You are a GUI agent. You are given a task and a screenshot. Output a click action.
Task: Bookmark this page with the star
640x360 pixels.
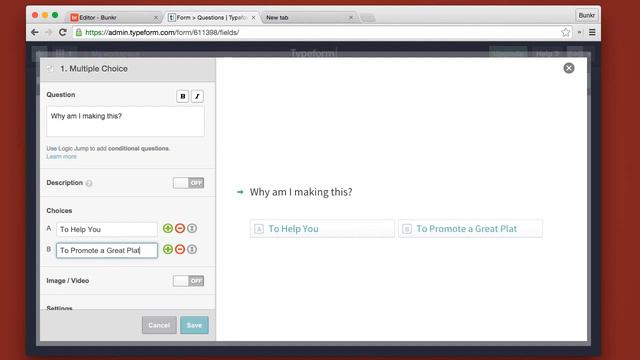point(565,32)
